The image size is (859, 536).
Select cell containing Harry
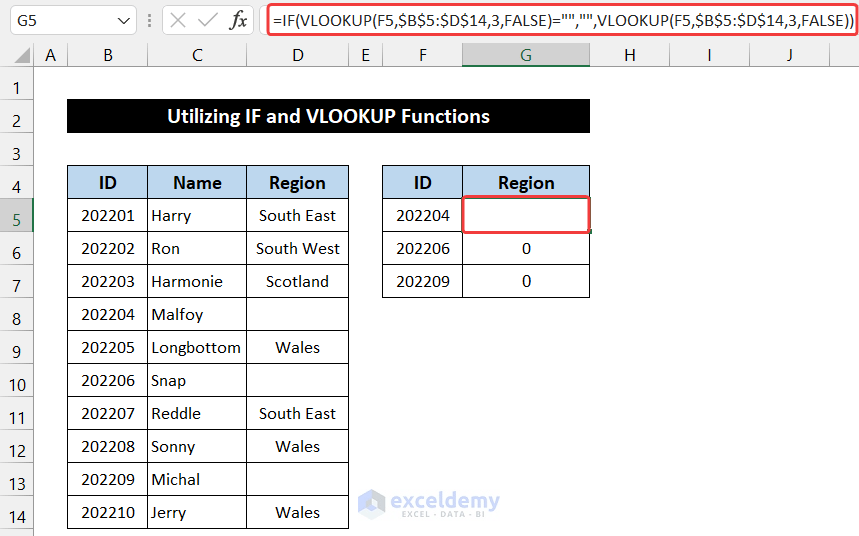point(197,215)
